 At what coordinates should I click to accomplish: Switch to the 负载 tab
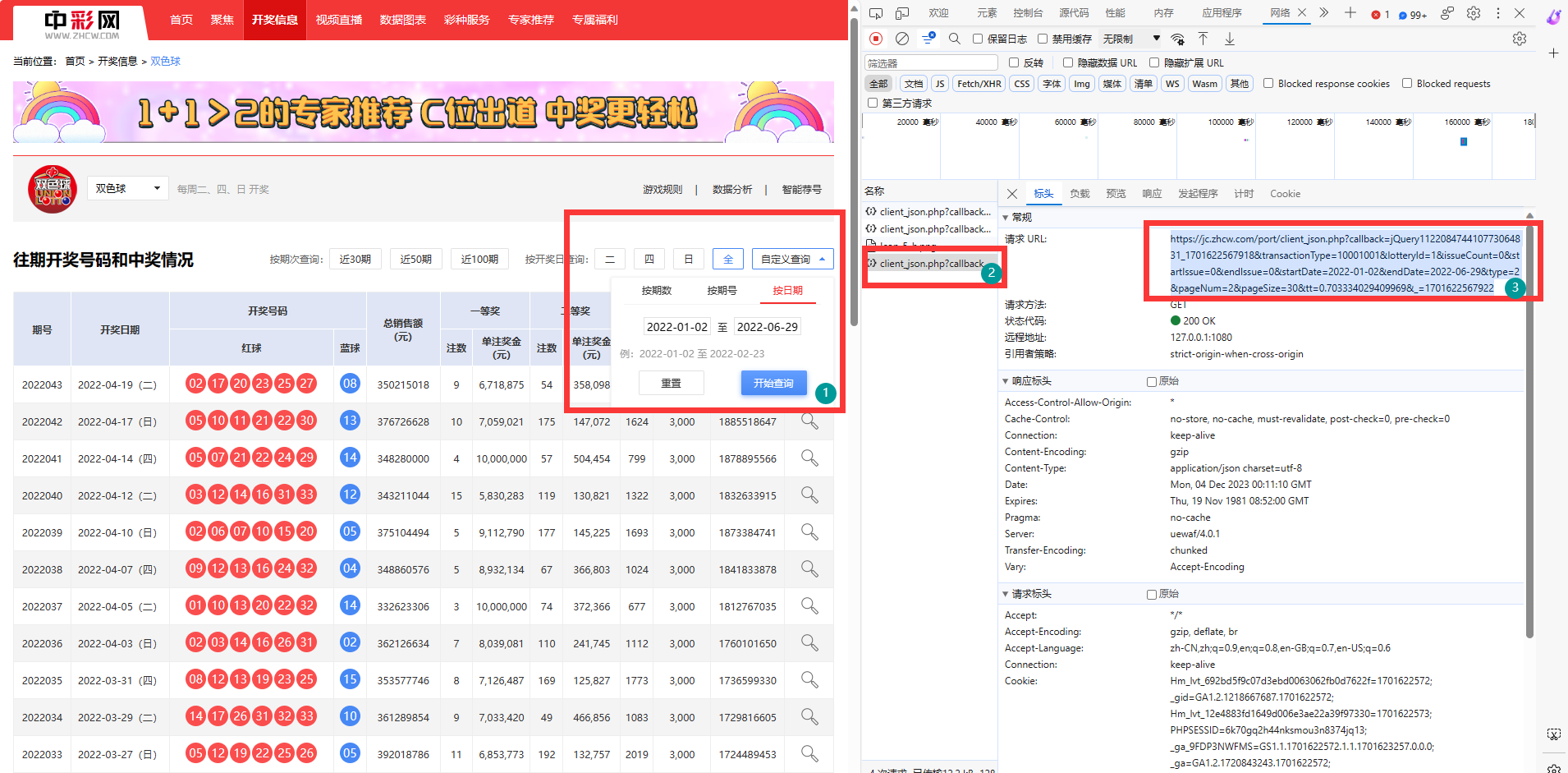click(x=1080, y=194)
